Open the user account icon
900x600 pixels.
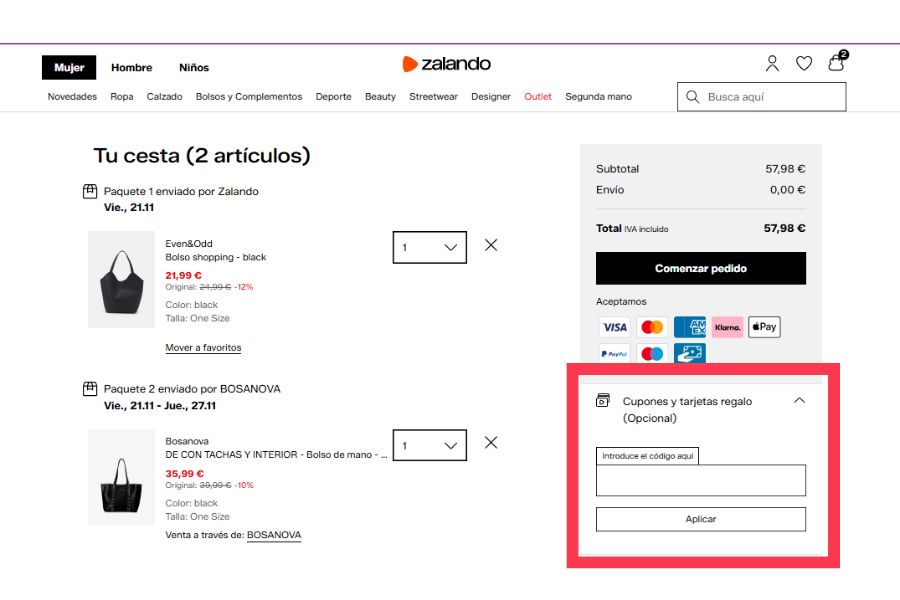[x=772, y=64]
